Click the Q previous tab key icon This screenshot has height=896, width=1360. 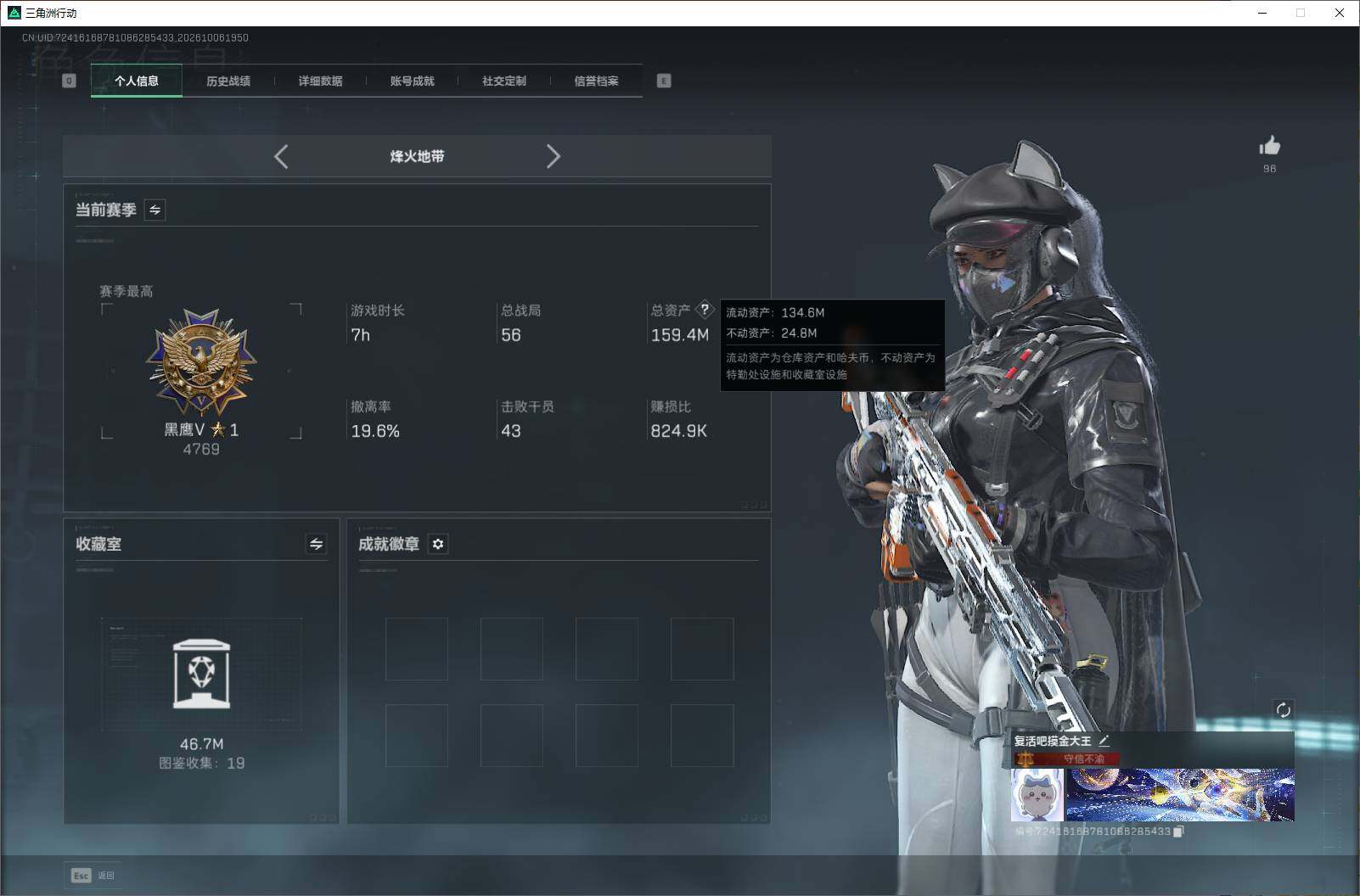pos(70,81)
